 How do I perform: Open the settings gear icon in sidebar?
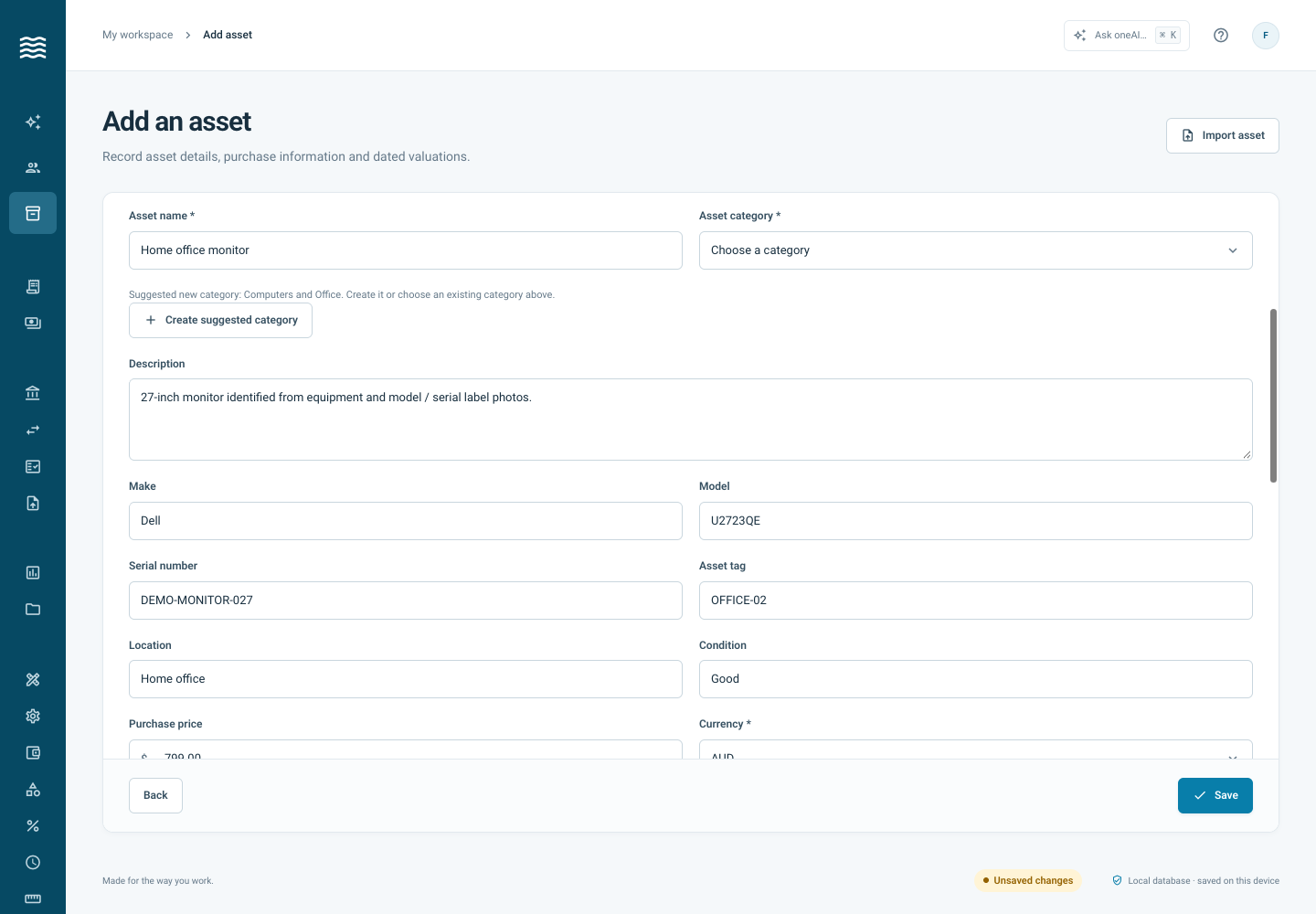[33, 716]
